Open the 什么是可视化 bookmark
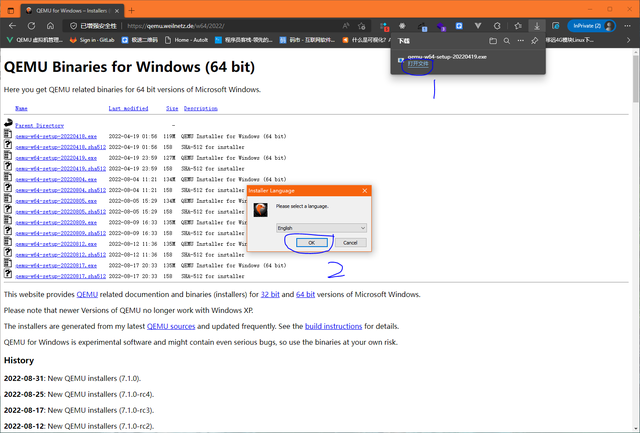 tap(367, 40)
